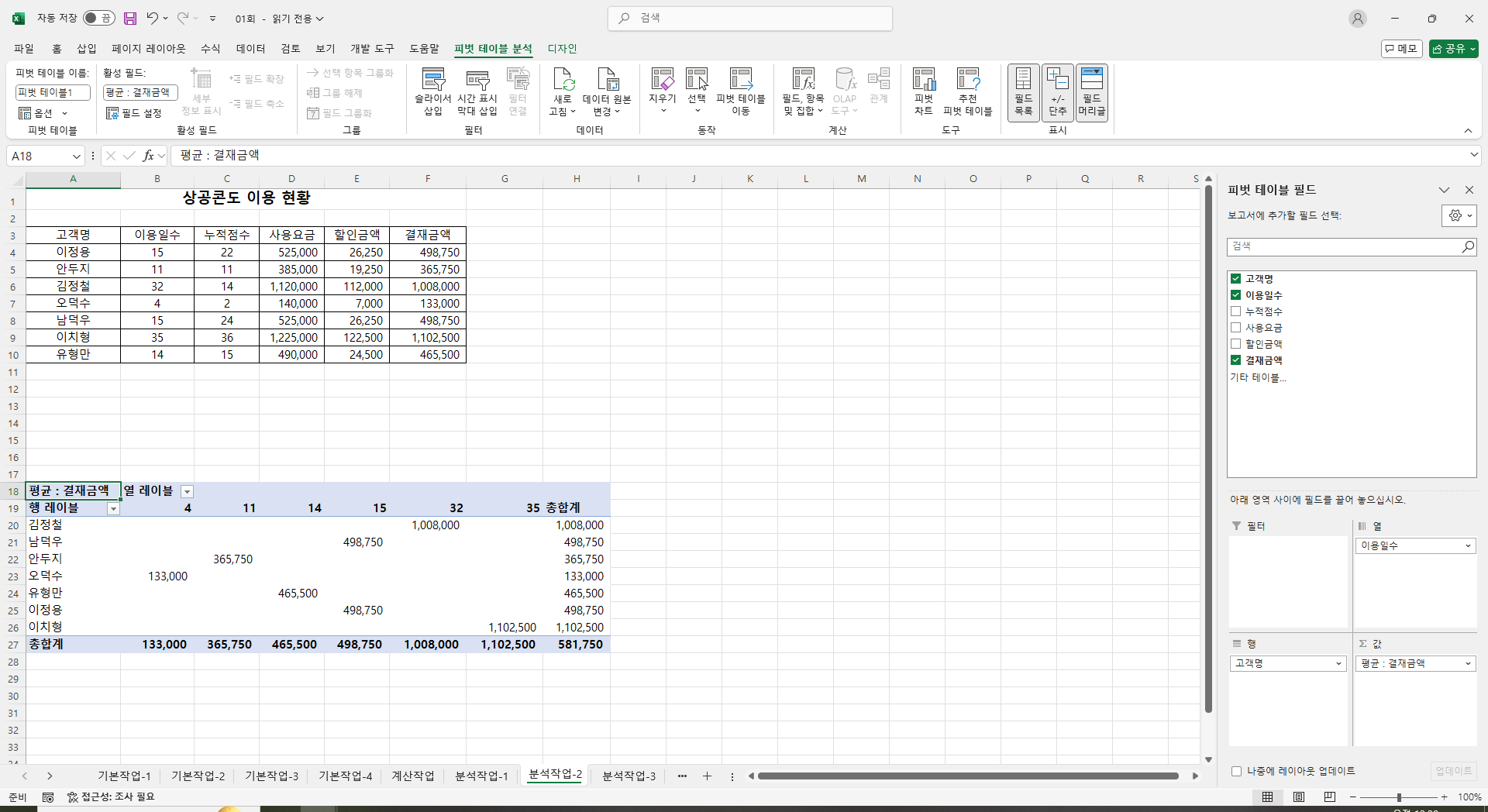Turn on the AutoSave toggle

[x=98, y=19]
